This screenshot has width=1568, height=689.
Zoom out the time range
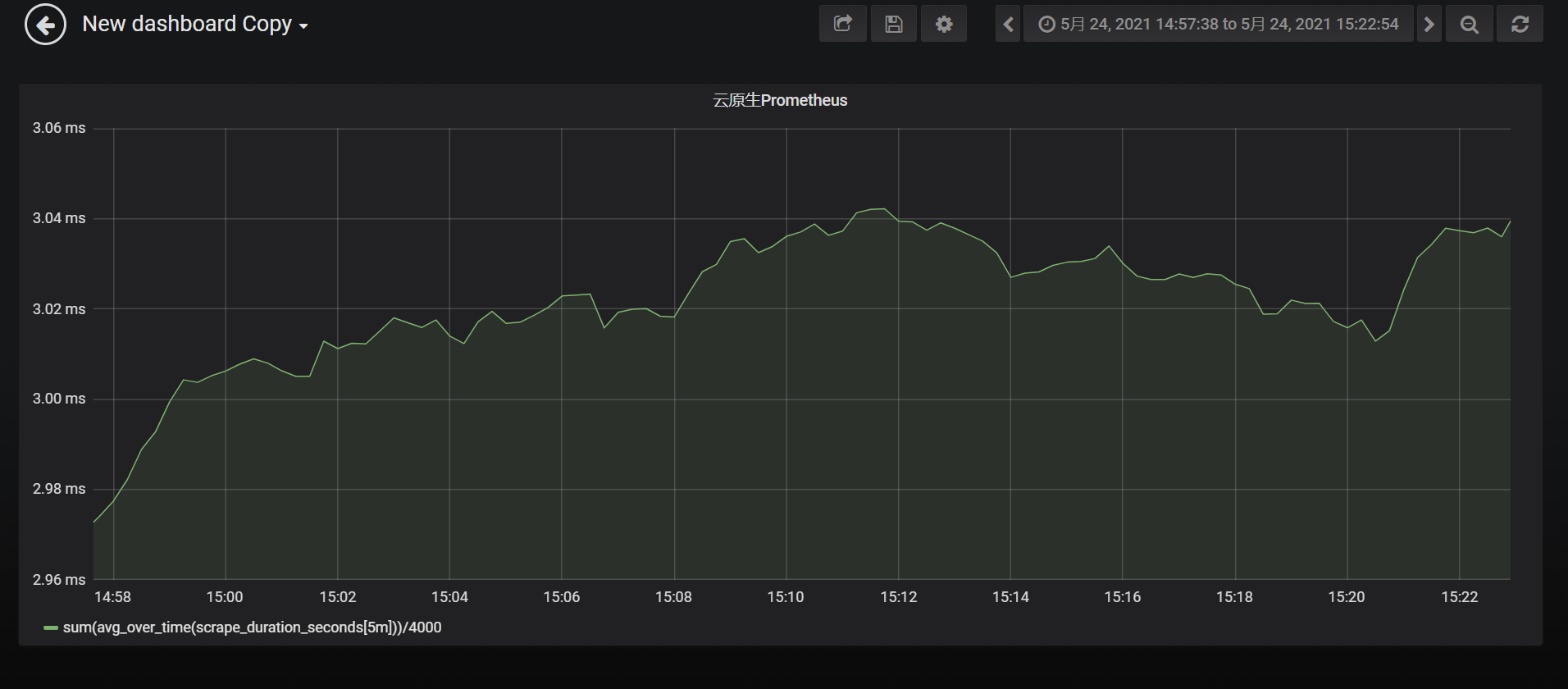tap(1470, 24)
